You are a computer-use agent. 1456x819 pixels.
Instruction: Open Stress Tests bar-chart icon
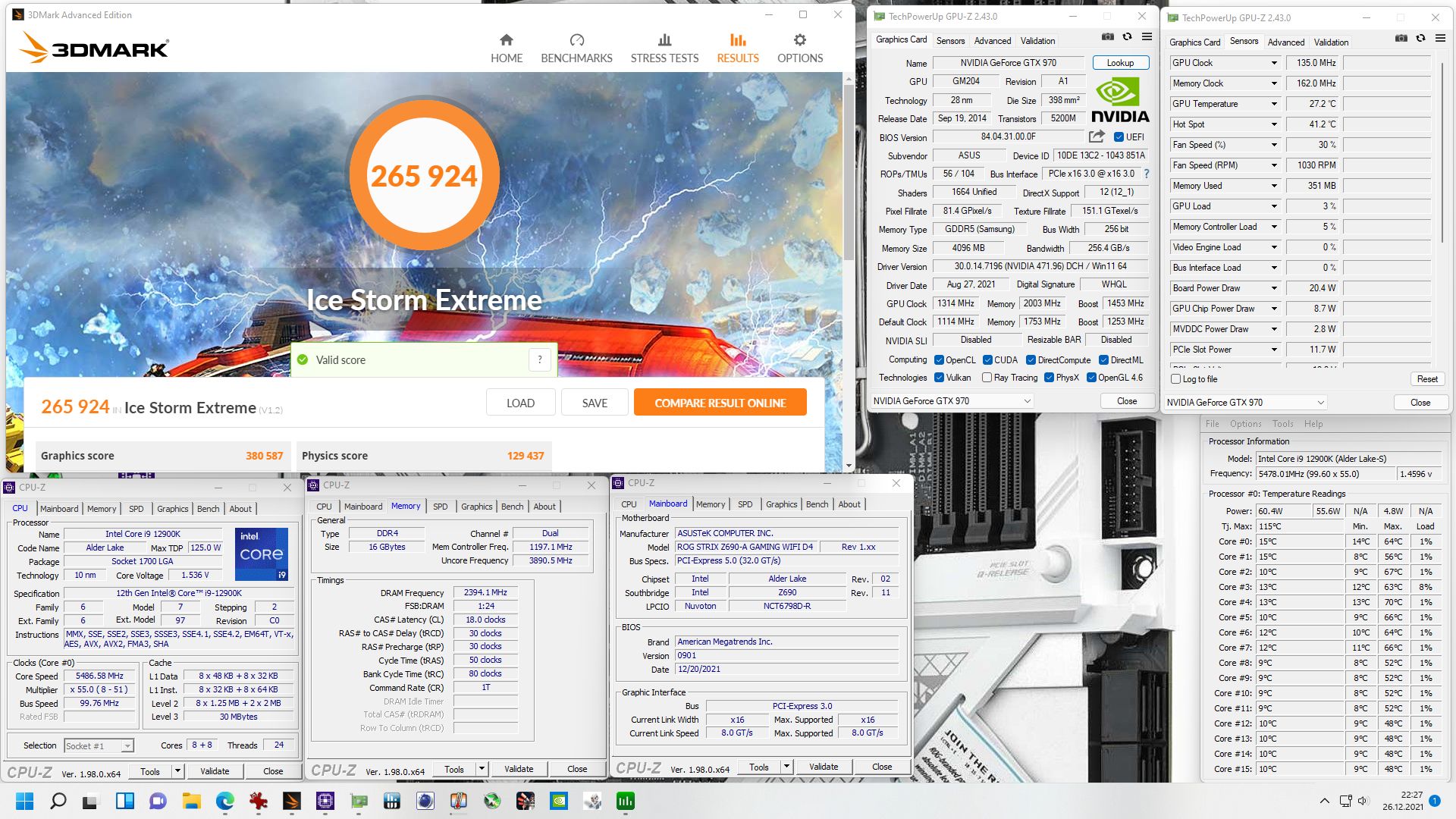tap(664, 39)
